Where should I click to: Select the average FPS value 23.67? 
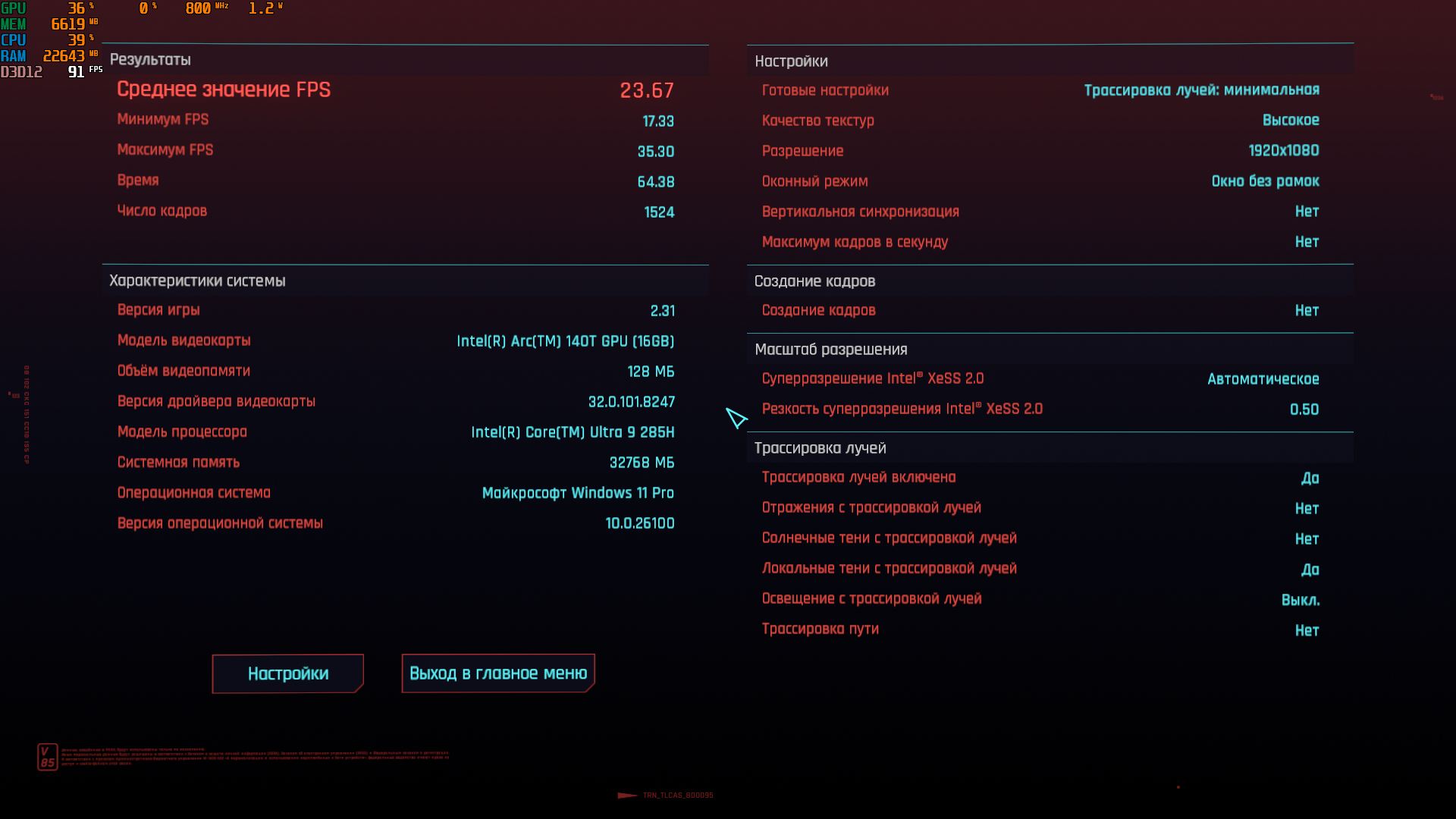(x=647, y=90)
